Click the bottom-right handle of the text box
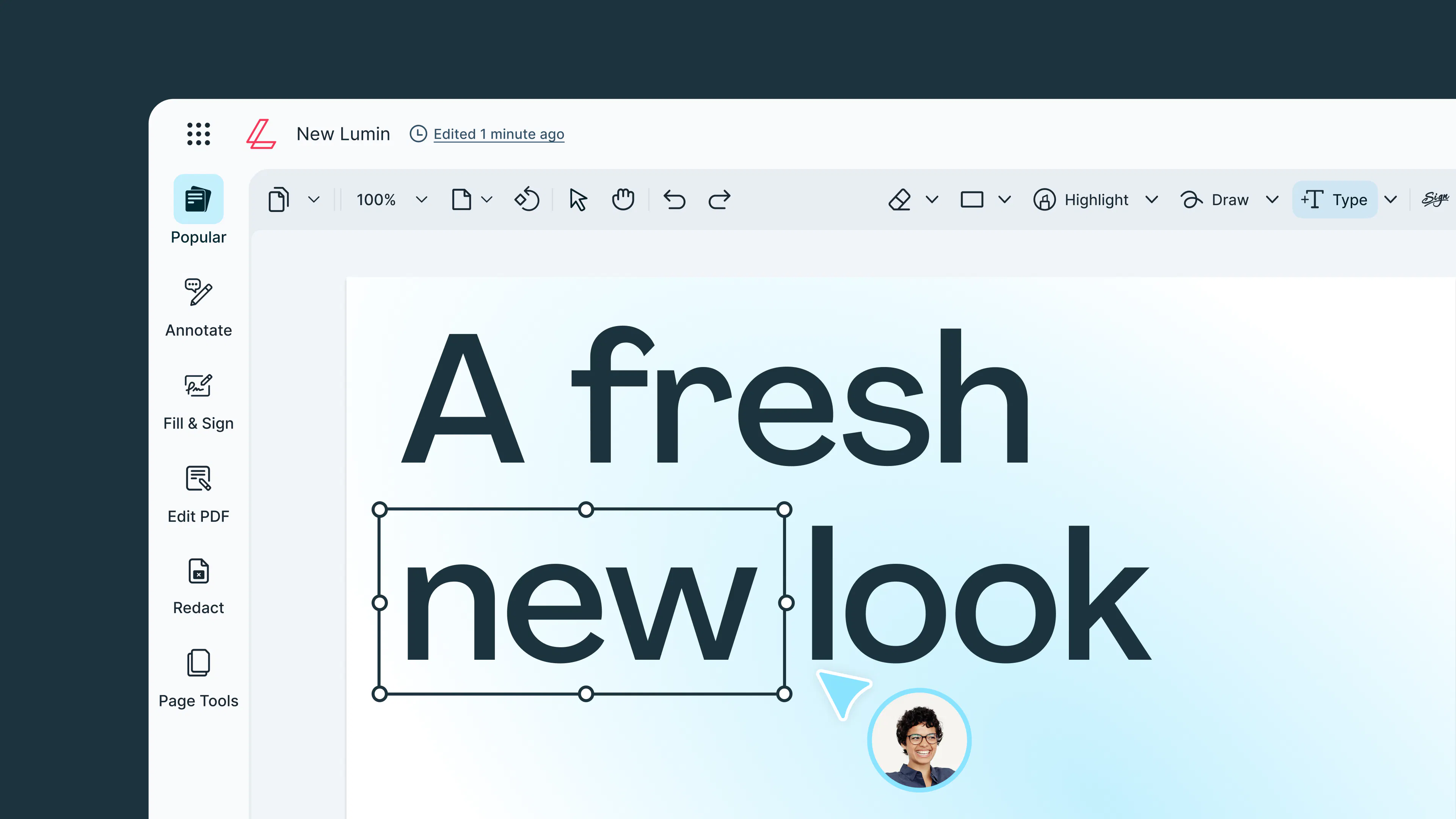Screen dimensions: 1456x819 pyautogui.click(x=784, y=693)
